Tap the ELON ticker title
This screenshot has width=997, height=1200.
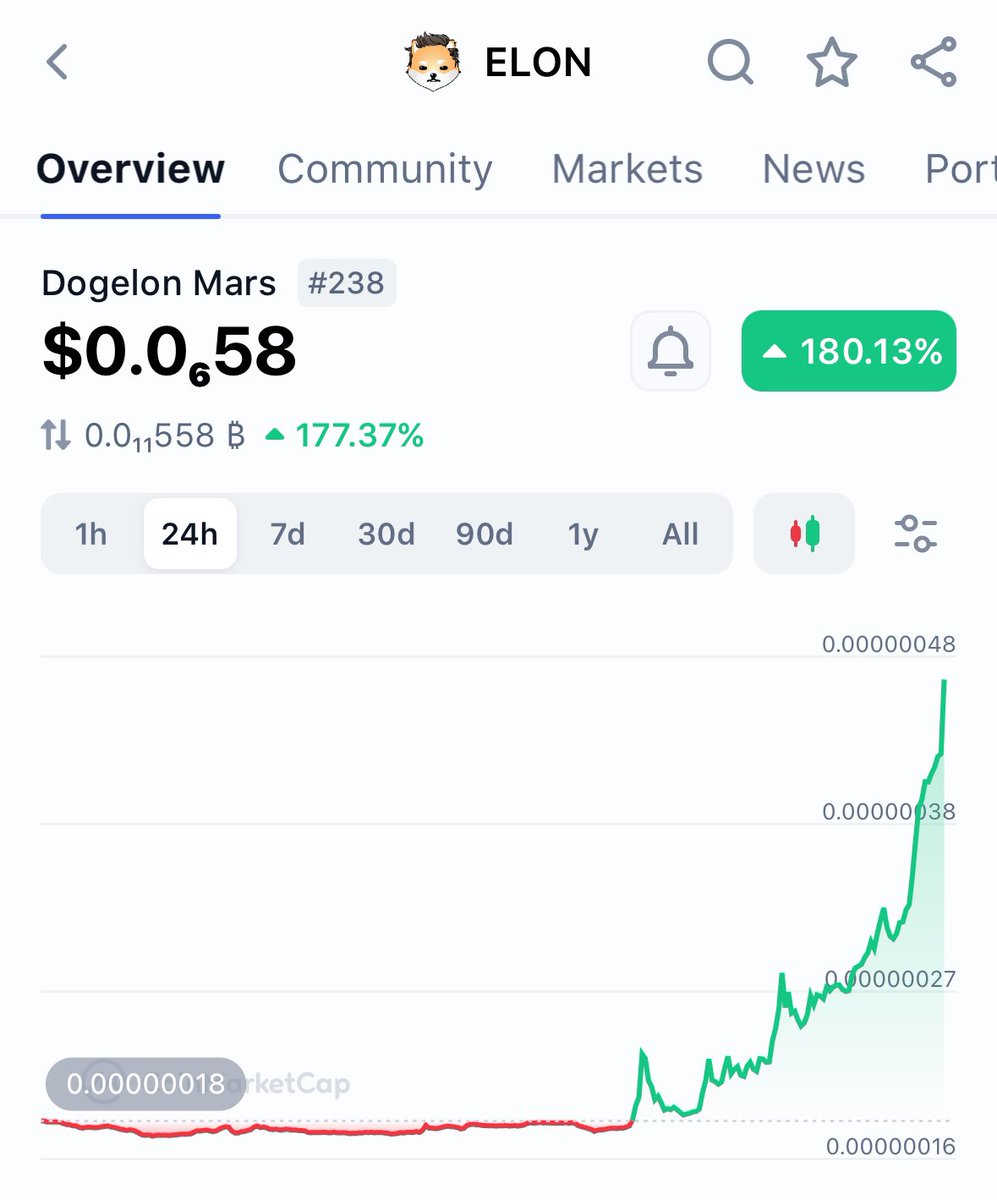click(538, 62)
